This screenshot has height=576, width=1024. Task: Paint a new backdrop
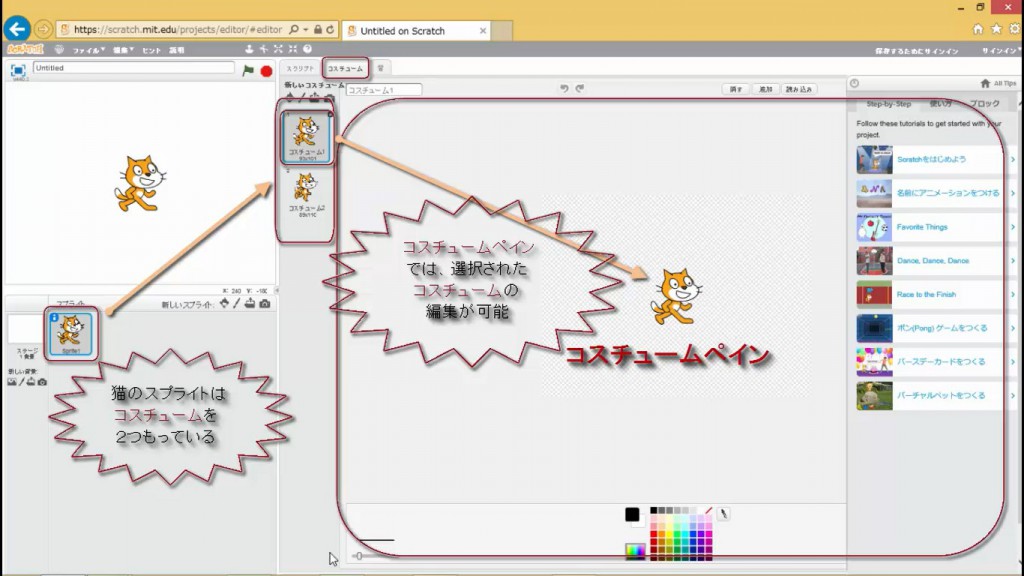(22, 381)
